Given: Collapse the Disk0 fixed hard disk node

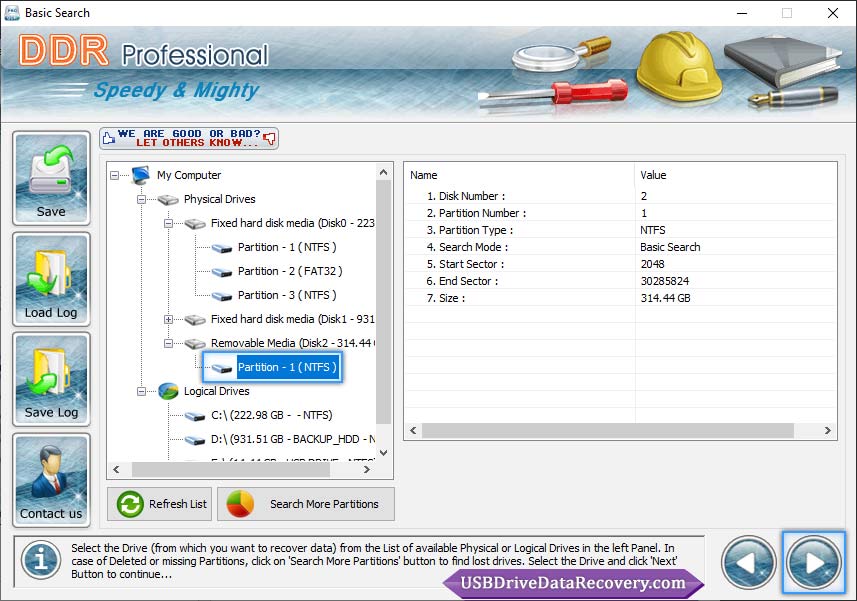Looking at the screenshot, I should (x=168, y=223).
